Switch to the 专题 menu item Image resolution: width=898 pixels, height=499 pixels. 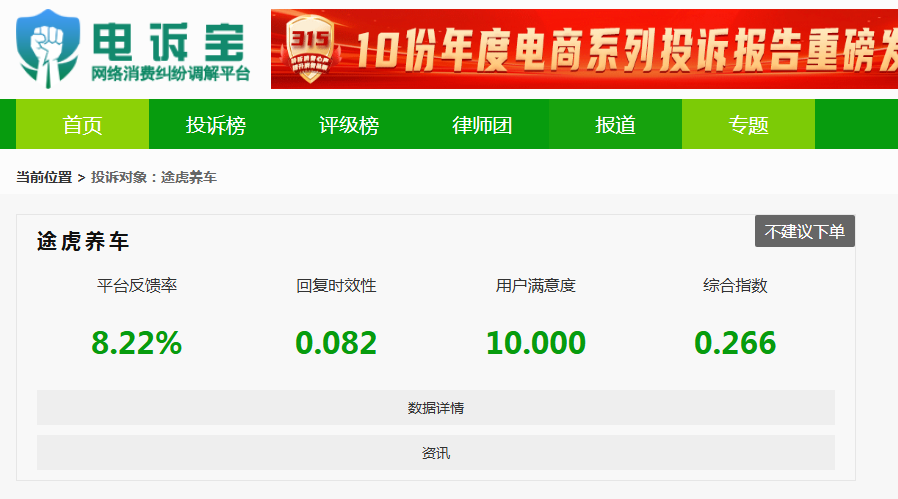click(x=749, y=124)
